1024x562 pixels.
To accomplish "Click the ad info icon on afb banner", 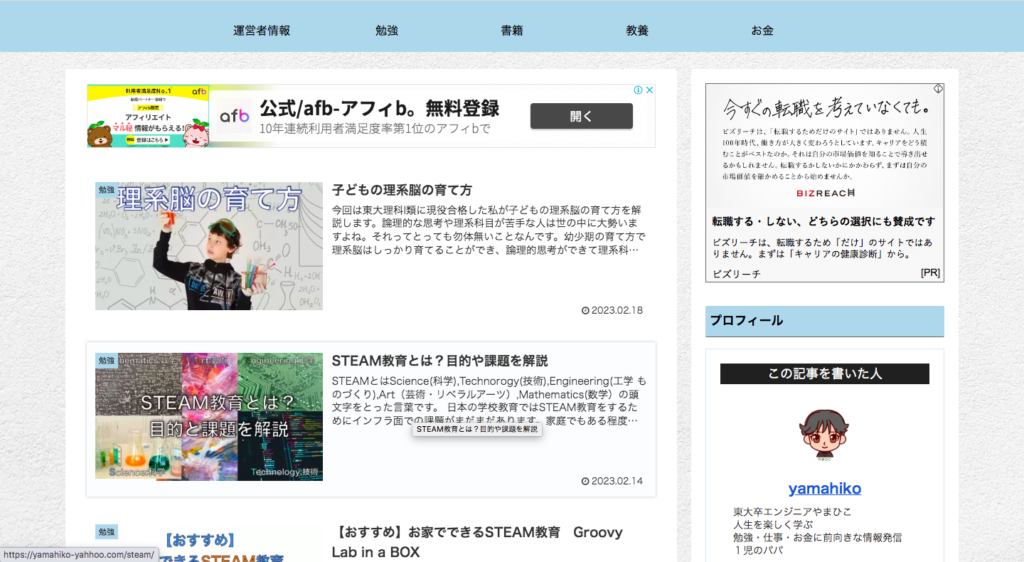I will click(637, 90).
